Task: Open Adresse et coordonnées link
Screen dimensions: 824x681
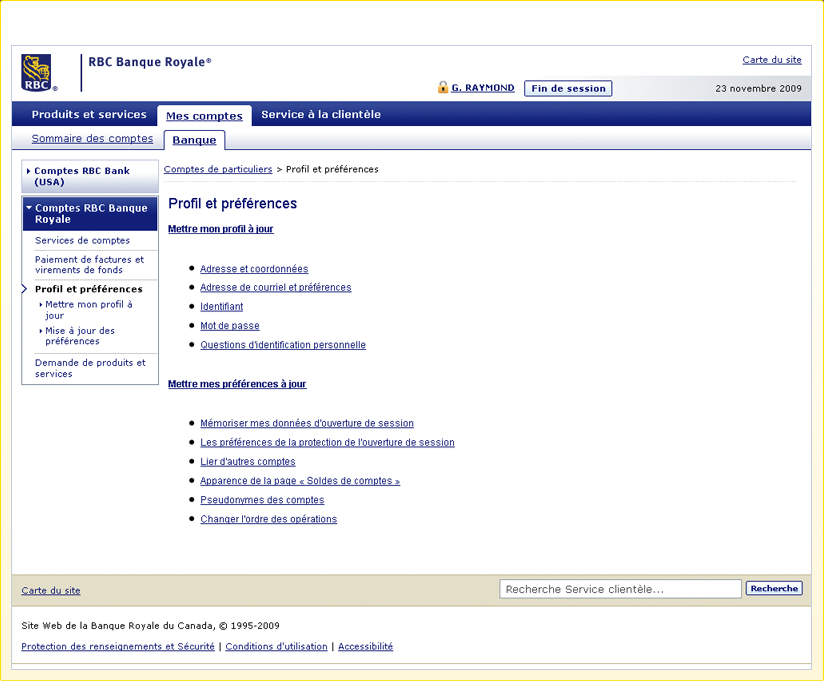Action: pos(254,269)
